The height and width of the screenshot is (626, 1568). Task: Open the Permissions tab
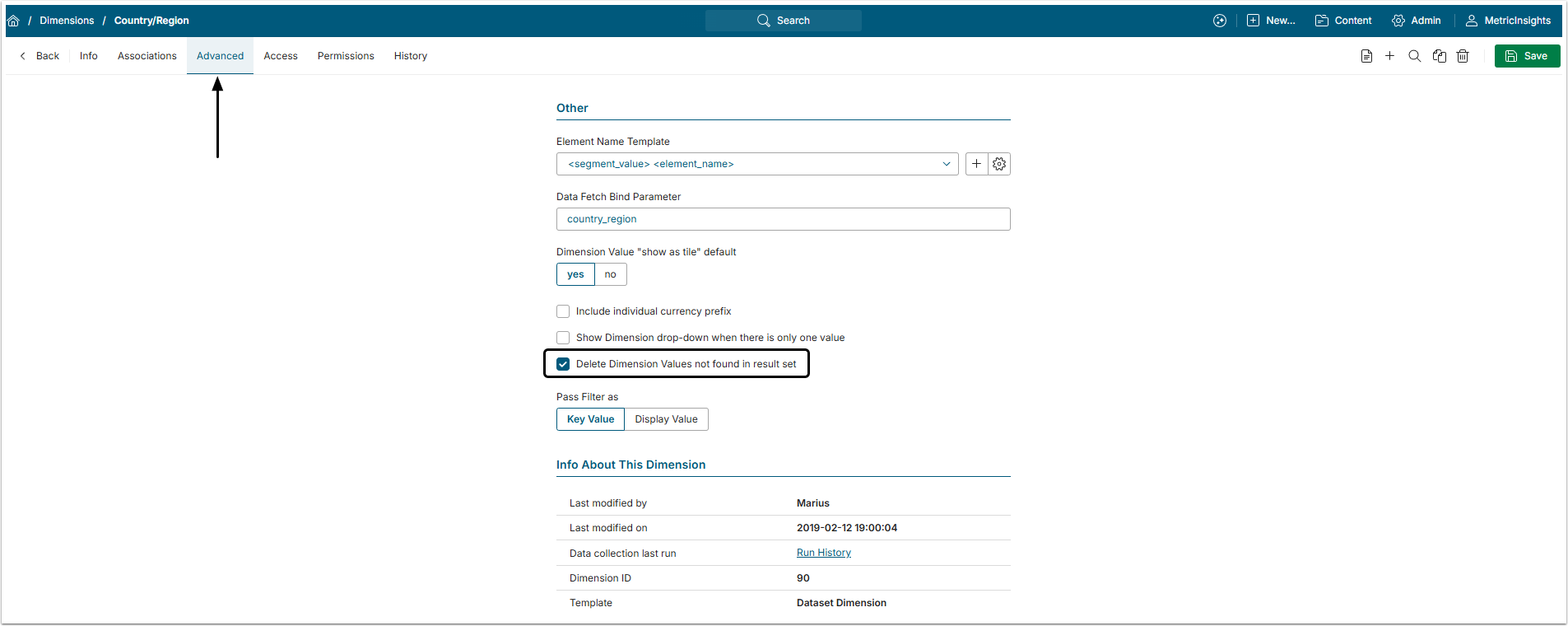(346, 56)
